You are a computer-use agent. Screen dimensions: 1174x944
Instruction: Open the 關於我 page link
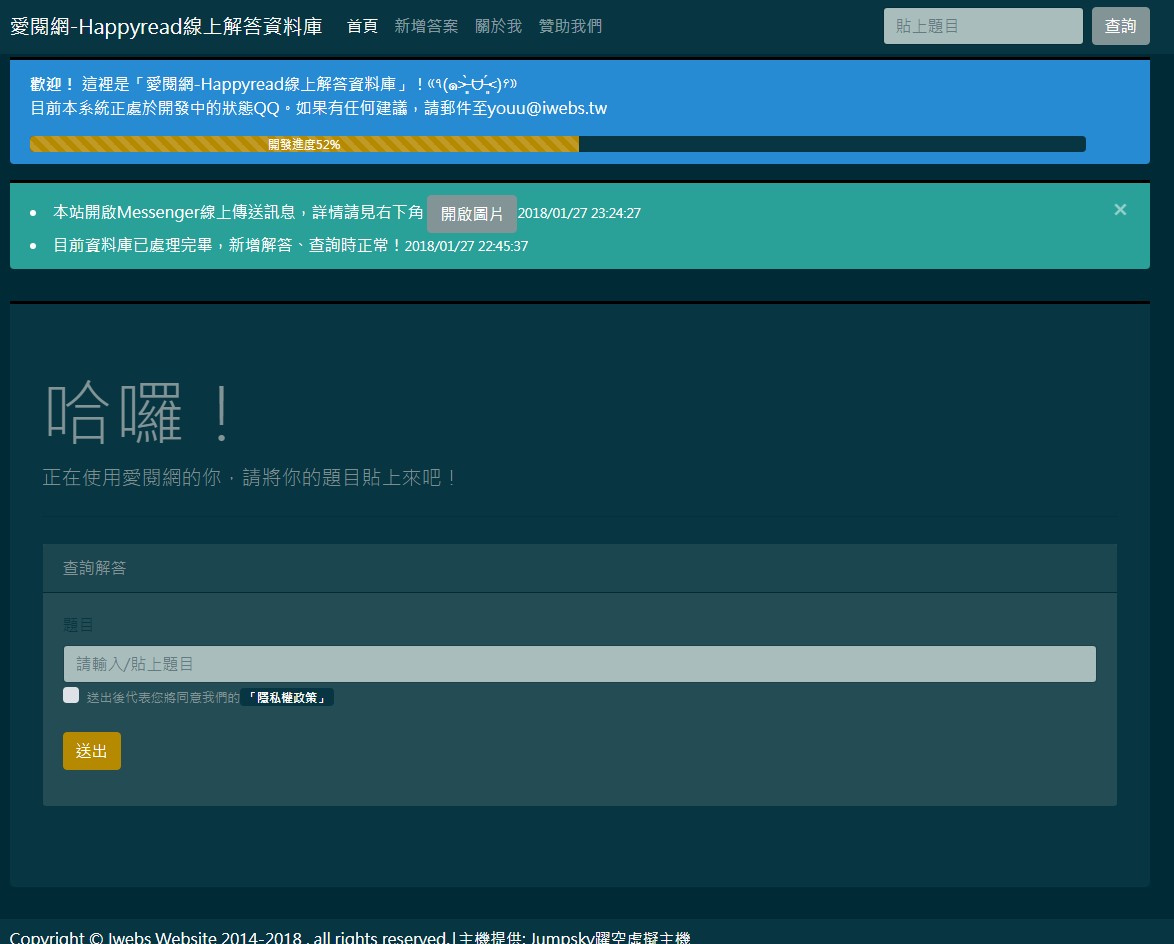(498, 26)
